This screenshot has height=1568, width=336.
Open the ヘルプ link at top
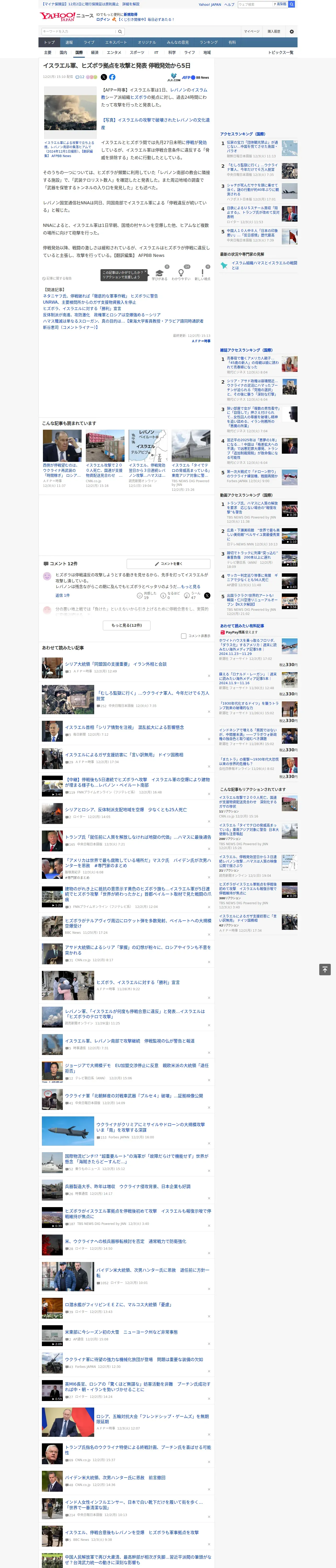point(229,4)
